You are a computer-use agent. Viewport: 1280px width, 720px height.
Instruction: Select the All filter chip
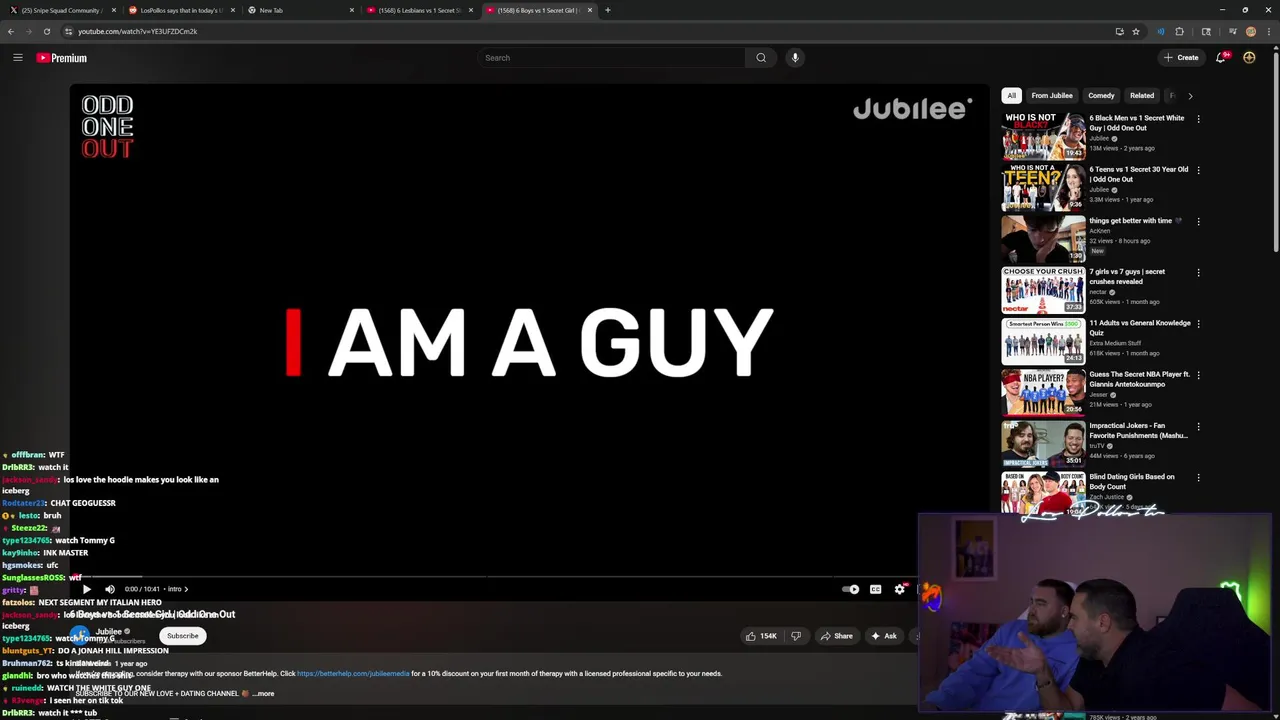(1011, 96)
